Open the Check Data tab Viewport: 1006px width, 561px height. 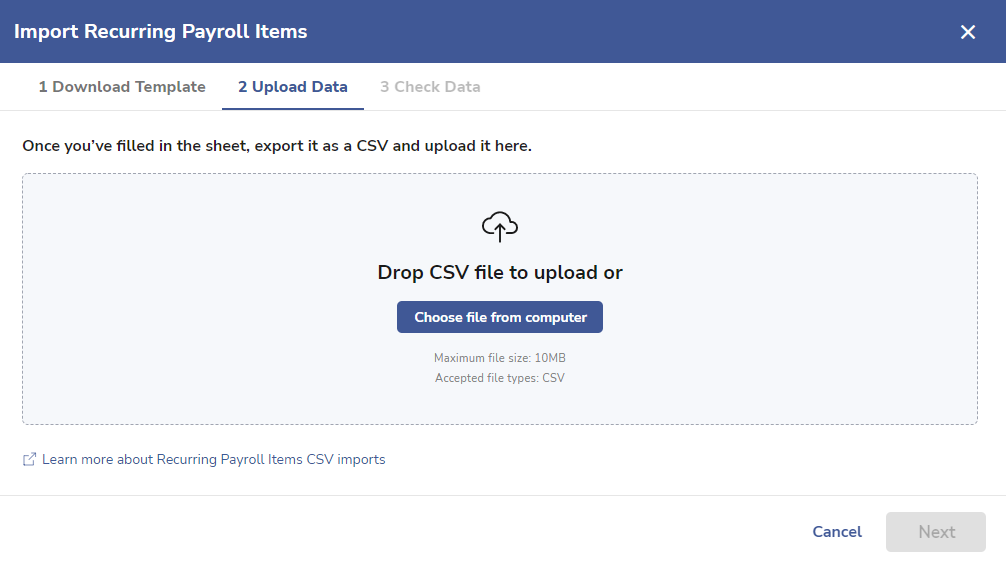430,87
